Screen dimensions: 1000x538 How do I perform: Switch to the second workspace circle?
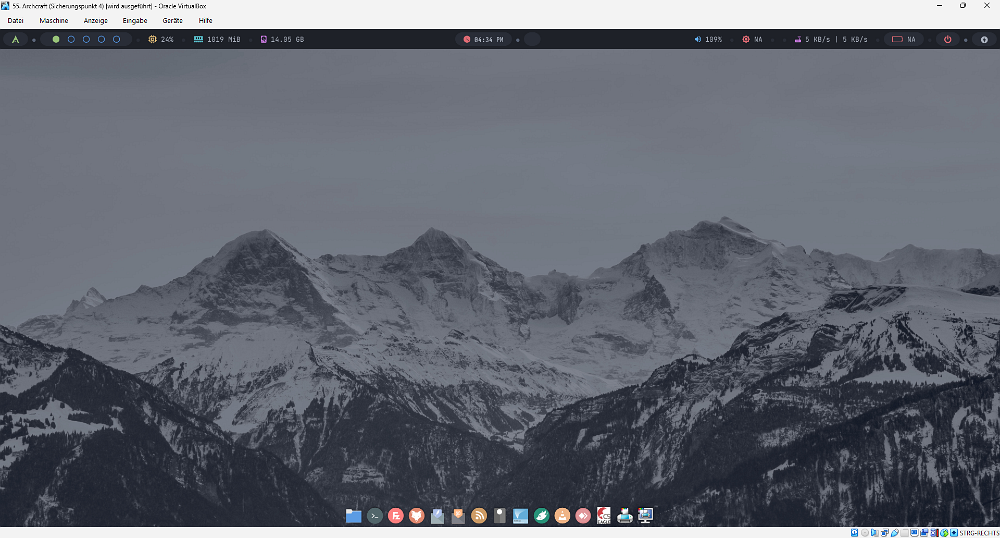point(71,40)
